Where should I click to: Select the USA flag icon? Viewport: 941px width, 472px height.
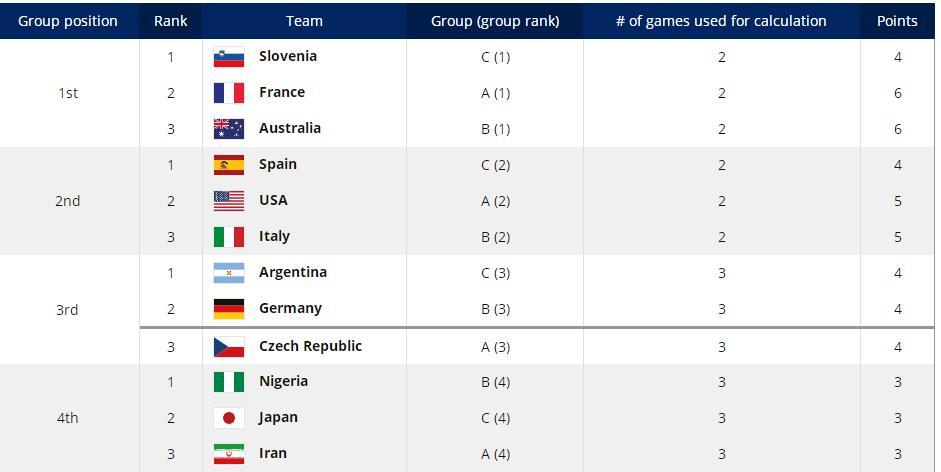pyautogui.click(x=229, y=201)
